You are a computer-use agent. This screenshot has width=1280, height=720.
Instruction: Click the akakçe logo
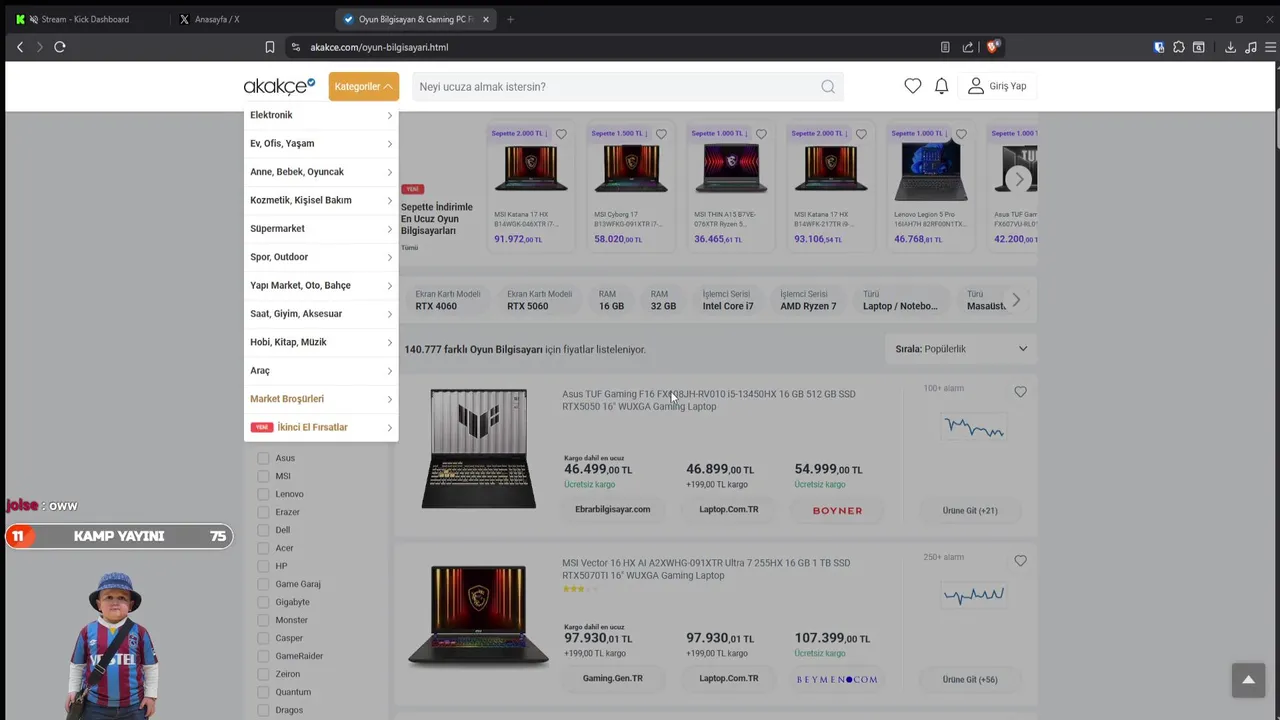pyautogui.click(x=279, y=86)
